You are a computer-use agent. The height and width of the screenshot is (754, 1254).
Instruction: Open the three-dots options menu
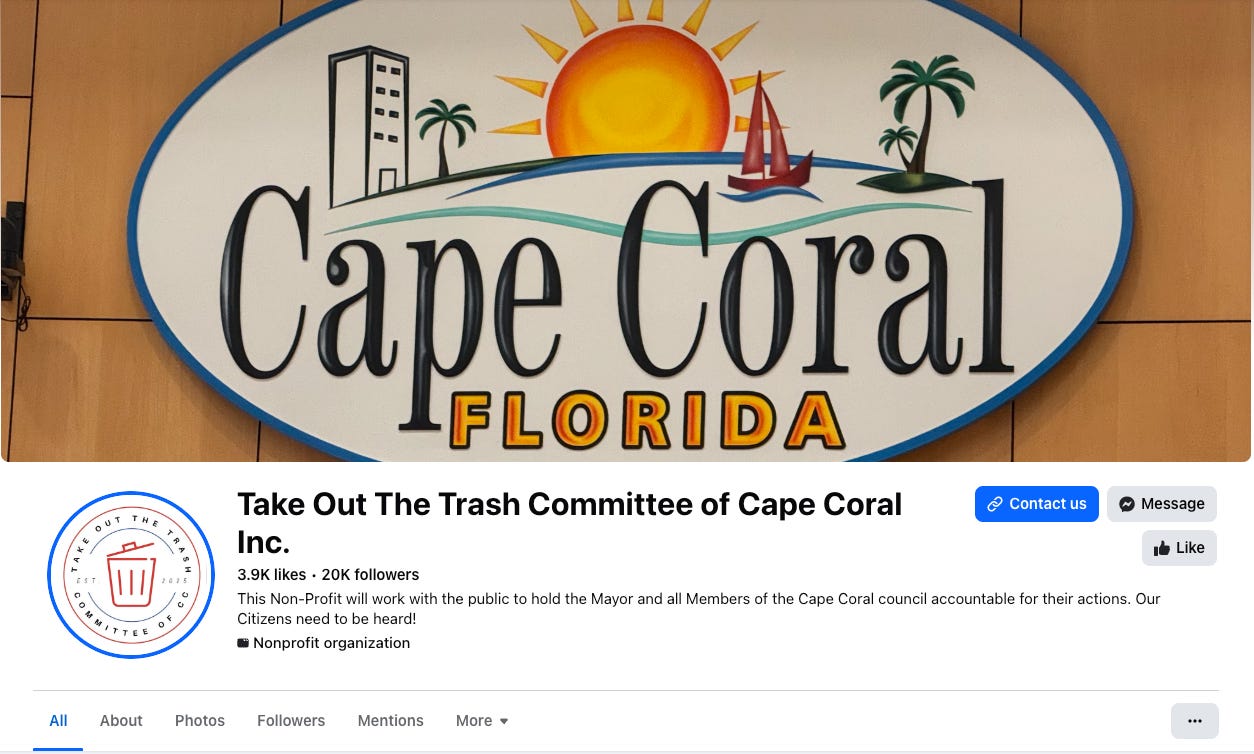click(1194, 720)
